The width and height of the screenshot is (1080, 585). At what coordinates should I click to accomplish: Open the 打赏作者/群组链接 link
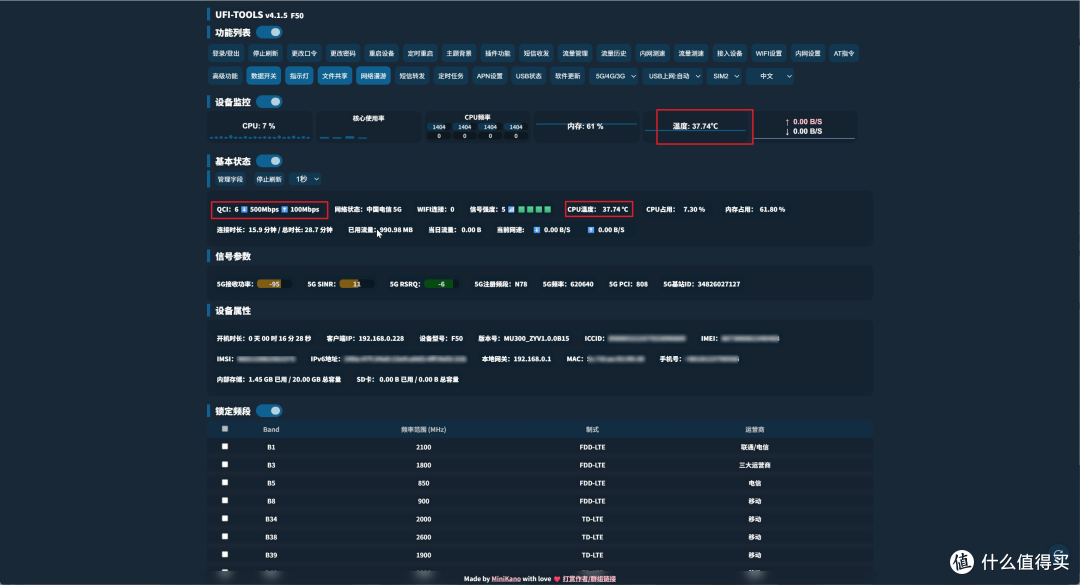[589, 579]
